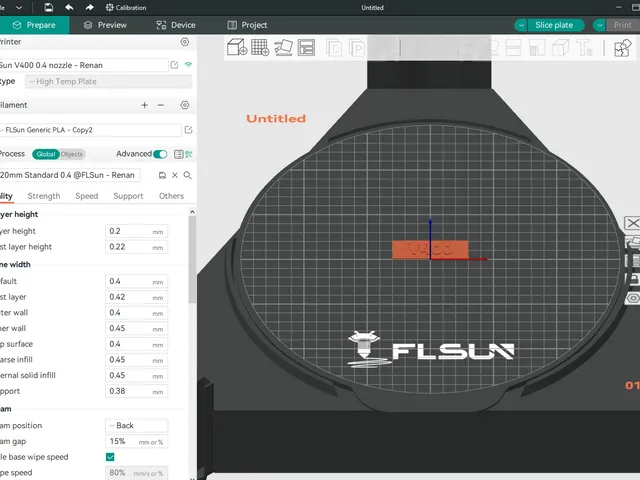Click the Add model cube icon
Image resolution: width=640 pixels, height=480 pixels.
237,47
